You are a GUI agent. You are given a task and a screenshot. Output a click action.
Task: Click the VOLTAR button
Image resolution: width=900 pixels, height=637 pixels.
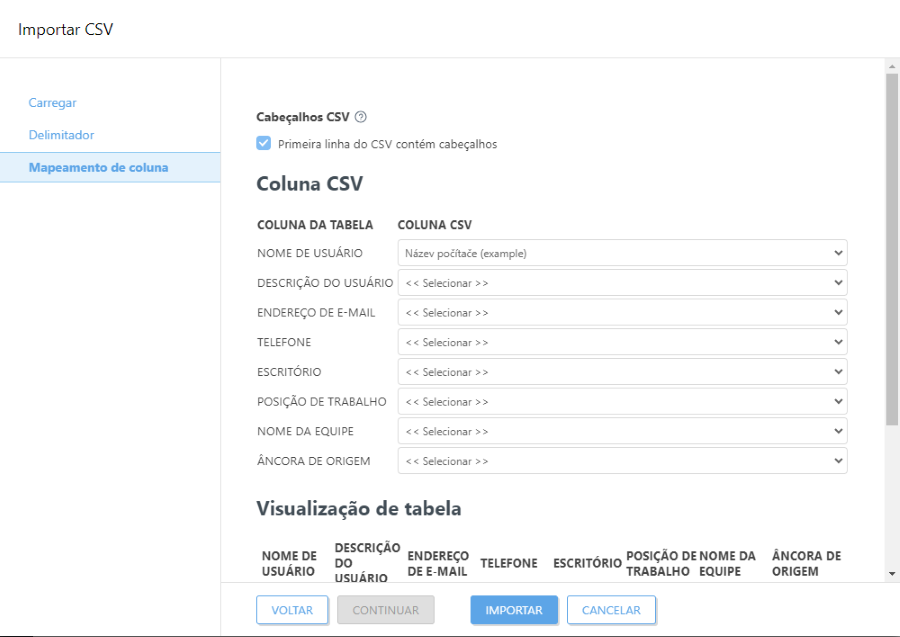(x=292, y=610)
